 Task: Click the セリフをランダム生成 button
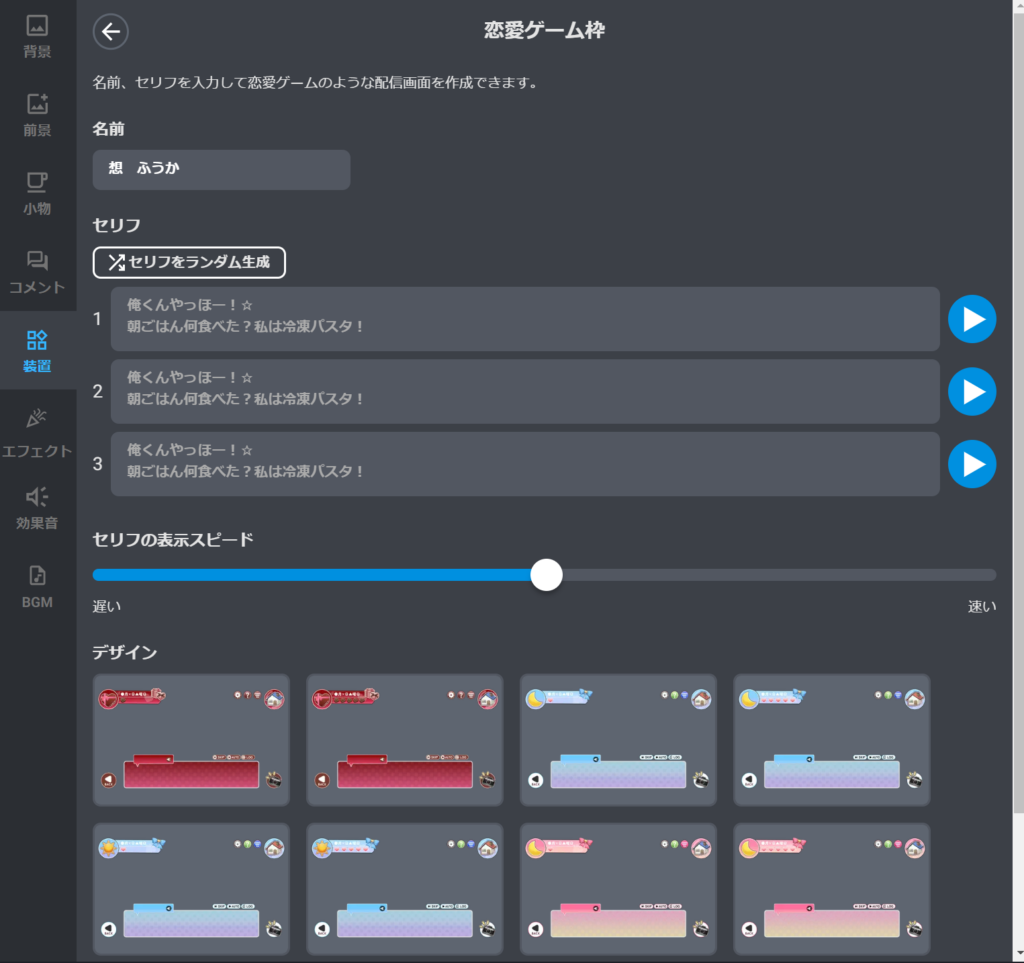(189, 262)
